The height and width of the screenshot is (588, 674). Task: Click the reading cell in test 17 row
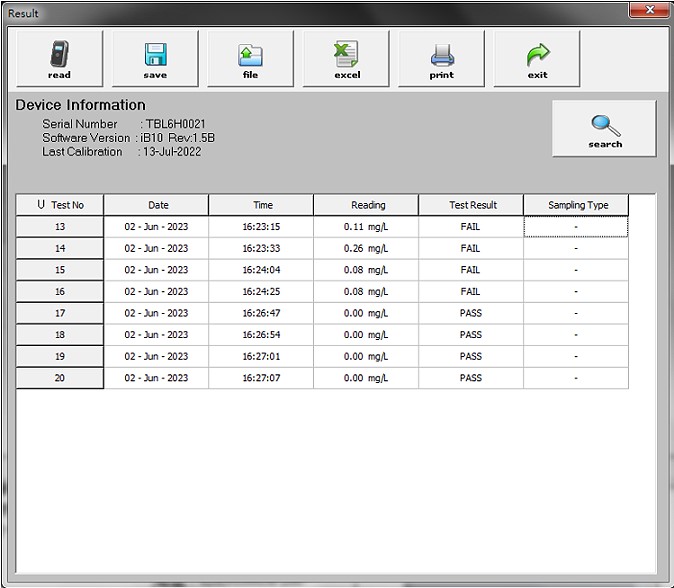tap(366, 313)
